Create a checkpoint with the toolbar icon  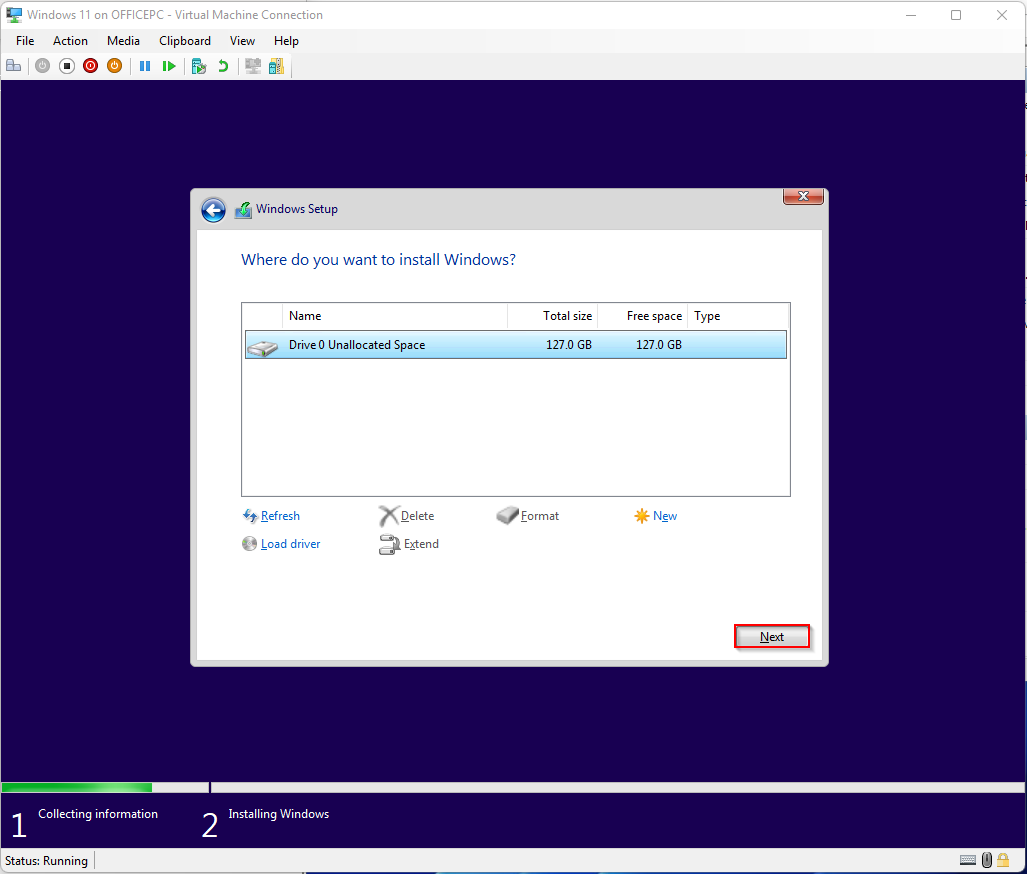[x=199, y=65]
